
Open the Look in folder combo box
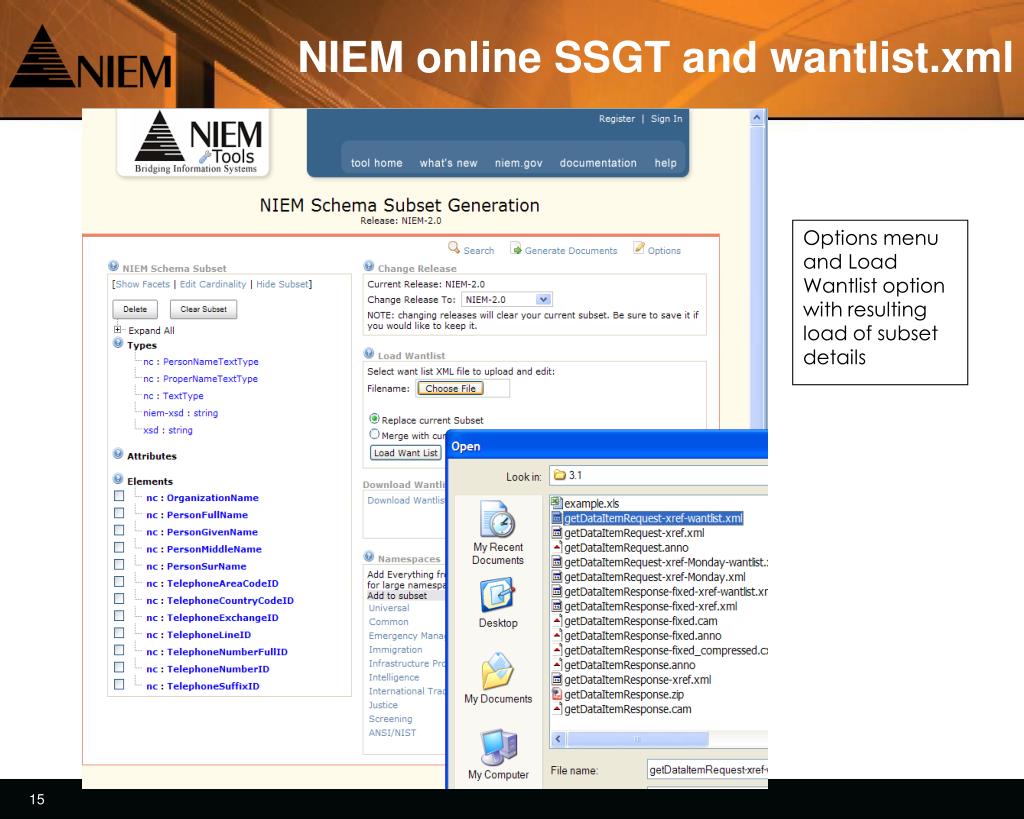pos(658,475)
